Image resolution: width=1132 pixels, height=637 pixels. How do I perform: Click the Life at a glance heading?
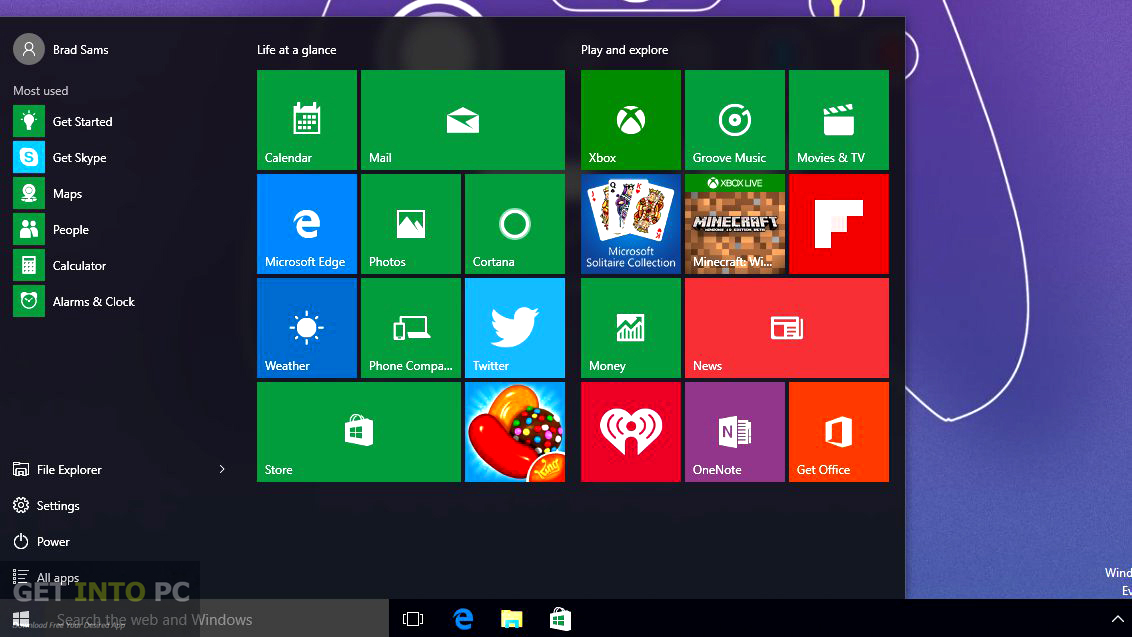[297, 50]
